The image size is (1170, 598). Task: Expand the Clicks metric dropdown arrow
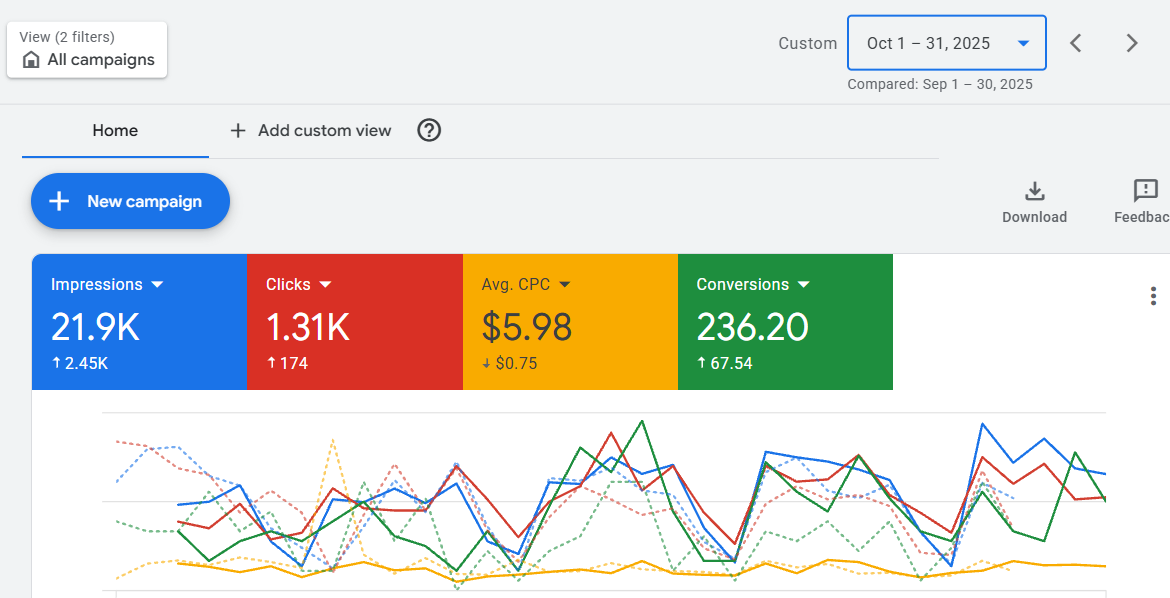tap(325, 285)
